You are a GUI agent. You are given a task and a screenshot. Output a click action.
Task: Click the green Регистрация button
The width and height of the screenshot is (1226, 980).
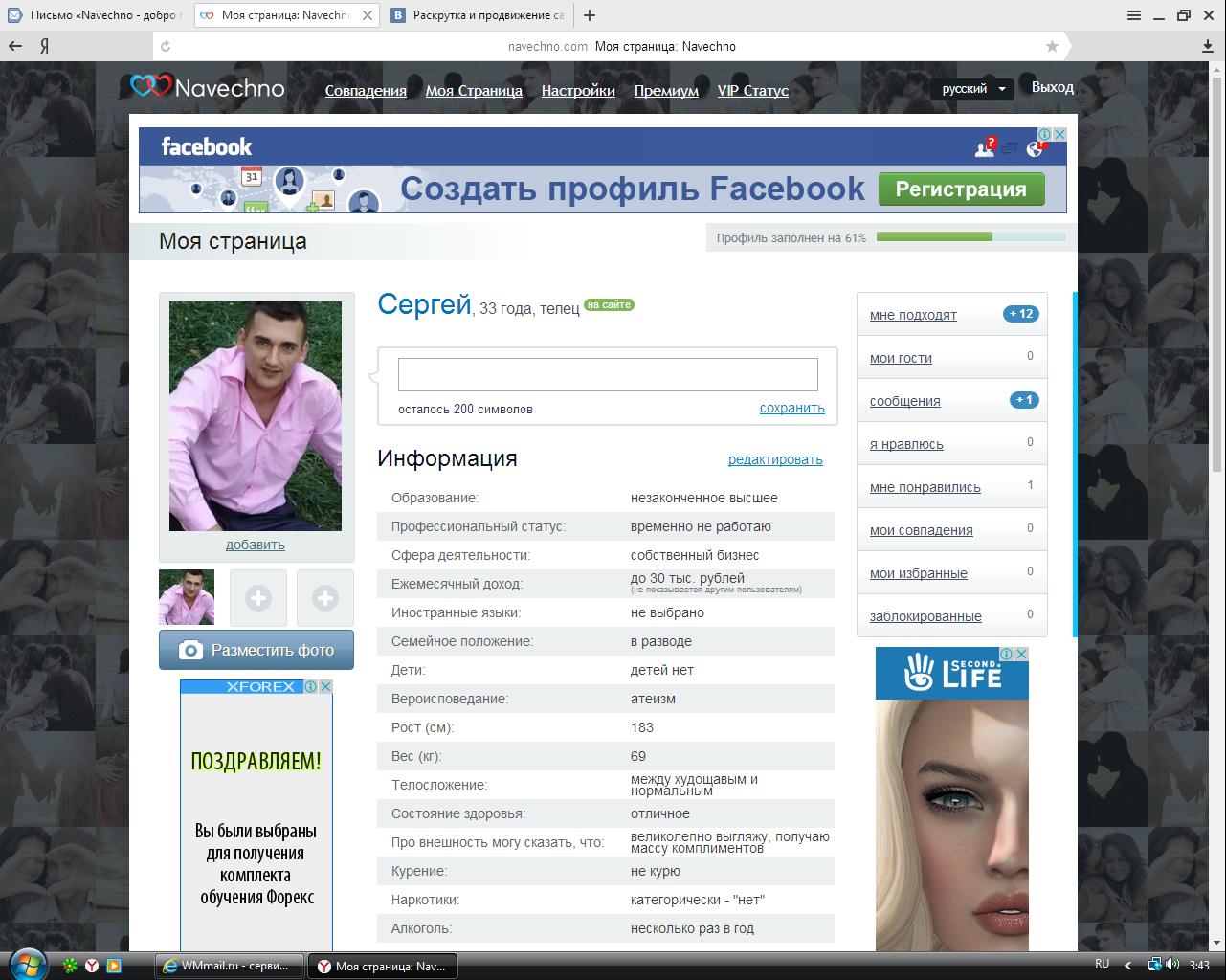point(961,189)
